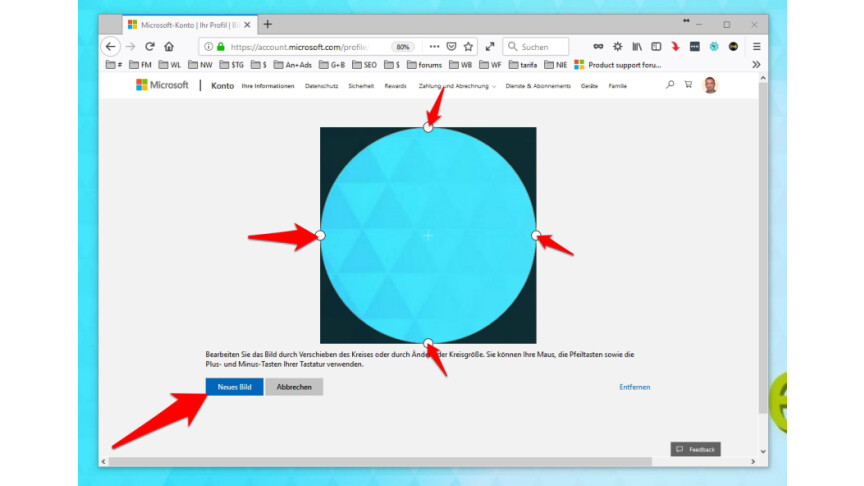Go to the browser home page
The image size is (864, 486).
[x=169, y=46]
